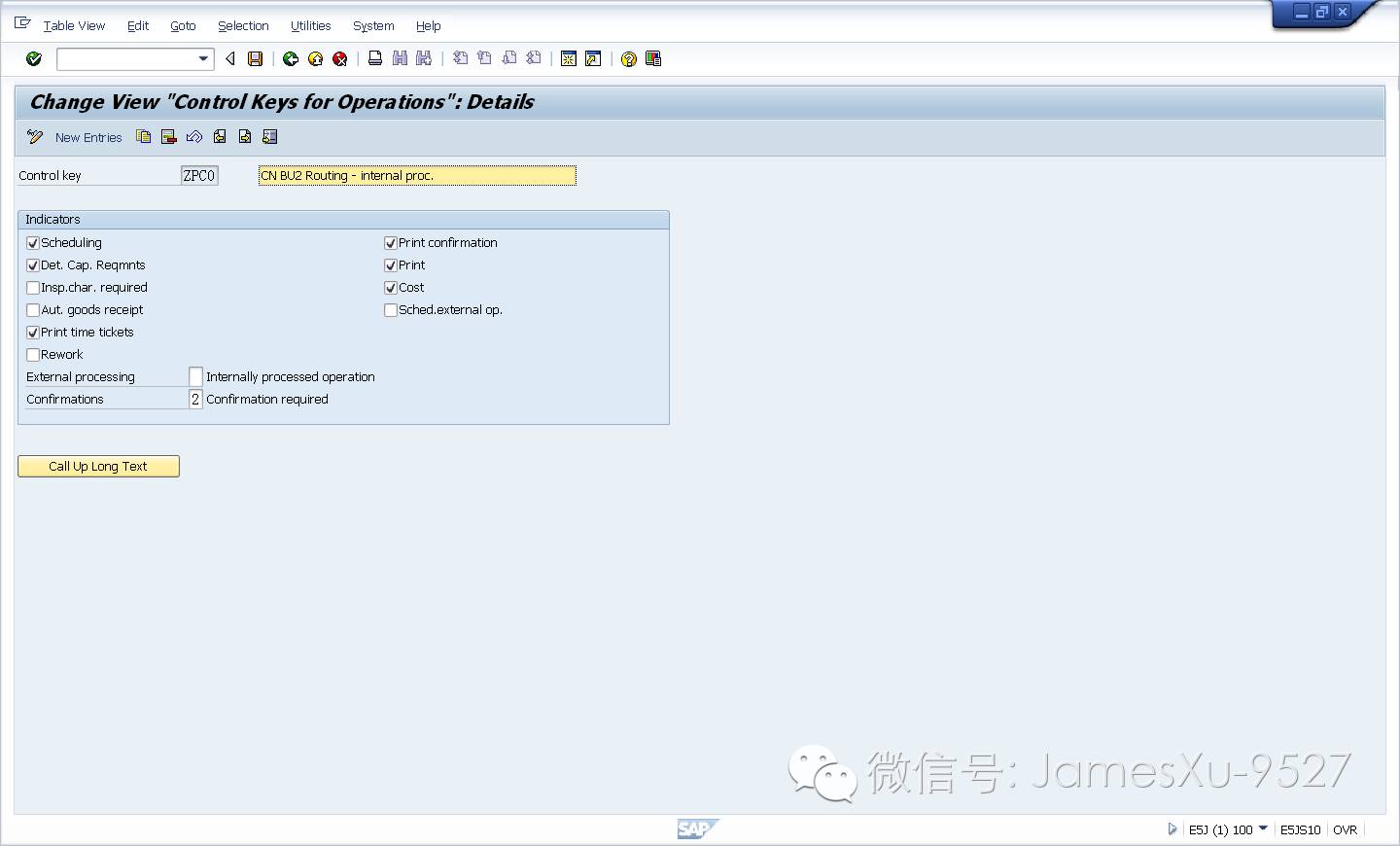Click the Previous Page icon
The height and width of the screenshot is (846, 1400).
pyautogui.click(x=484, y=58)
